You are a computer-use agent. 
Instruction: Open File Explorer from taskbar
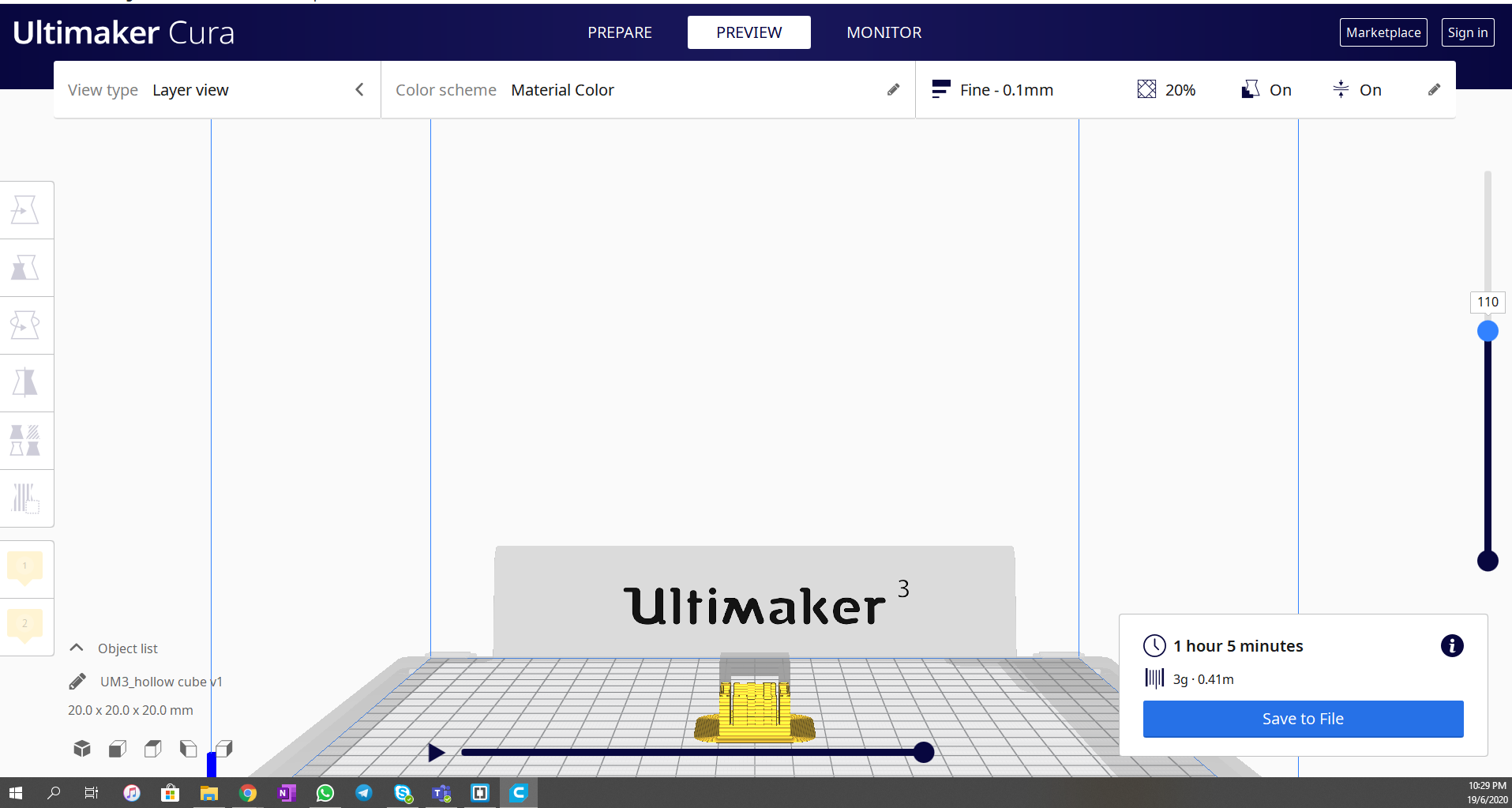pos(209,793)
